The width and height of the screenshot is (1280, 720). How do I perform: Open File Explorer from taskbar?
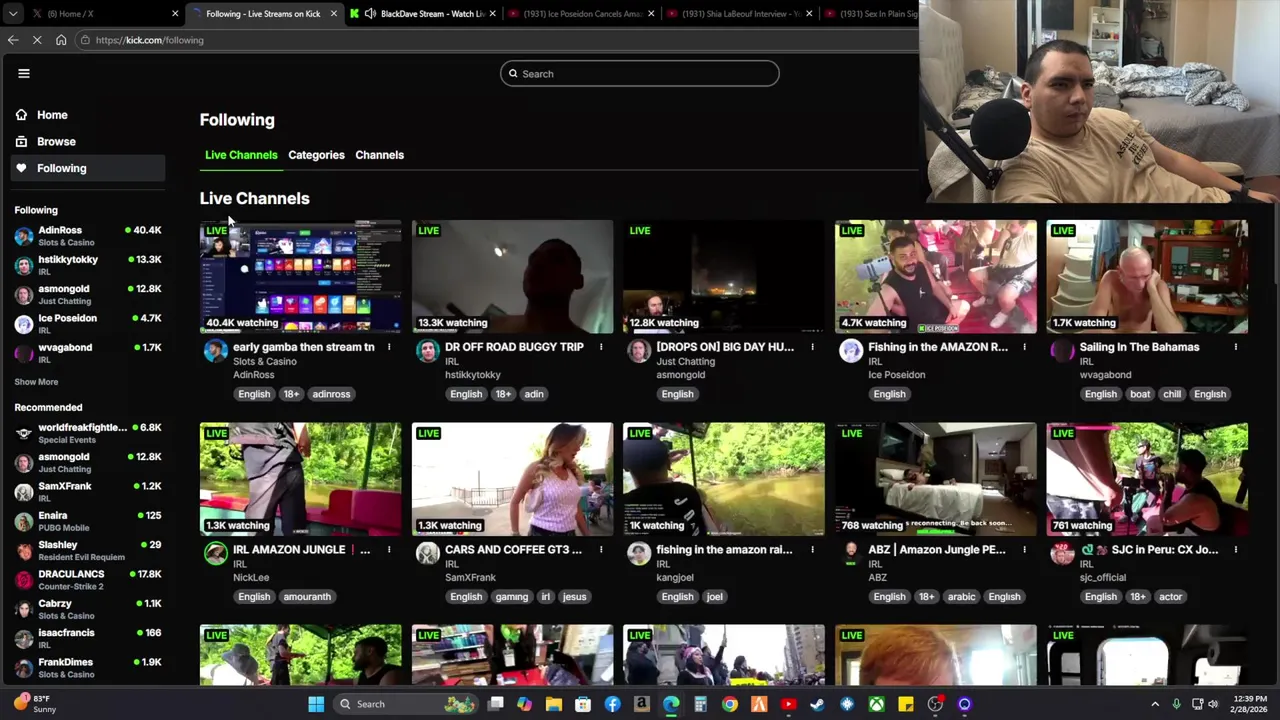[554, 704]
